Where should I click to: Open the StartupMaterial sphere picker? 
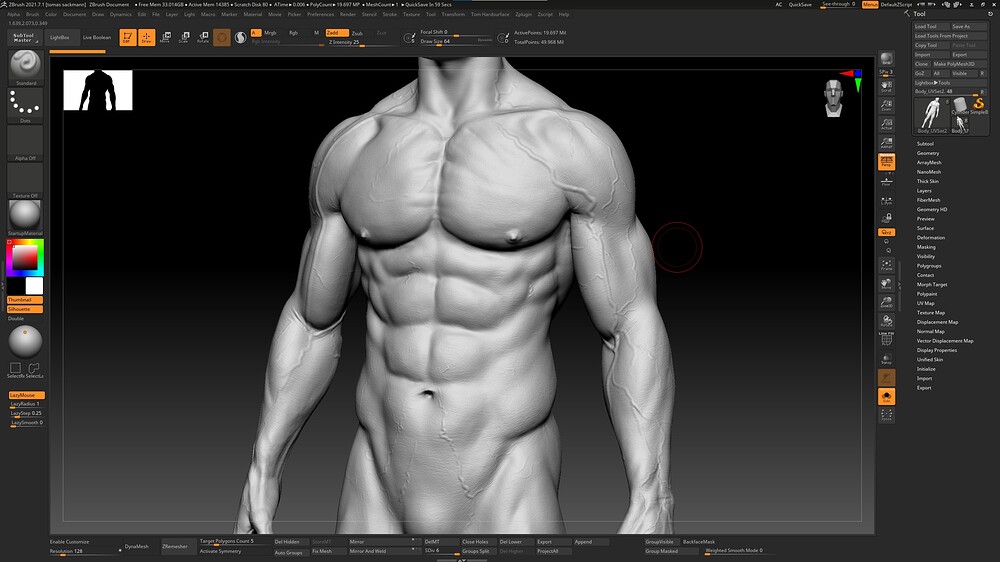(26, 218)
